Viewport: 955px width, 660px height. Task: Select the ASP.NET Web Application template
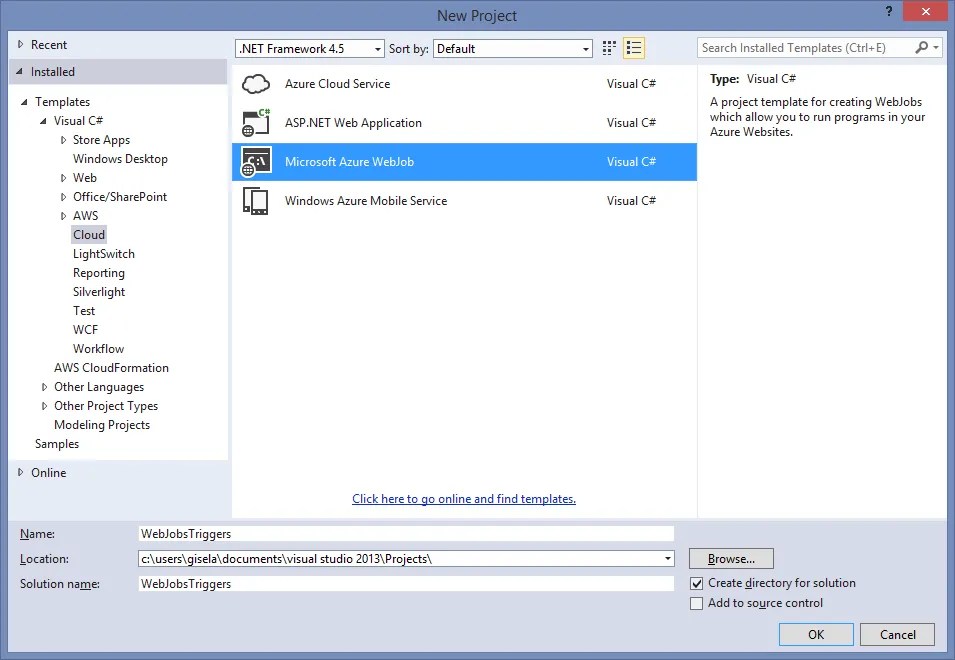[x=464, y=123]
